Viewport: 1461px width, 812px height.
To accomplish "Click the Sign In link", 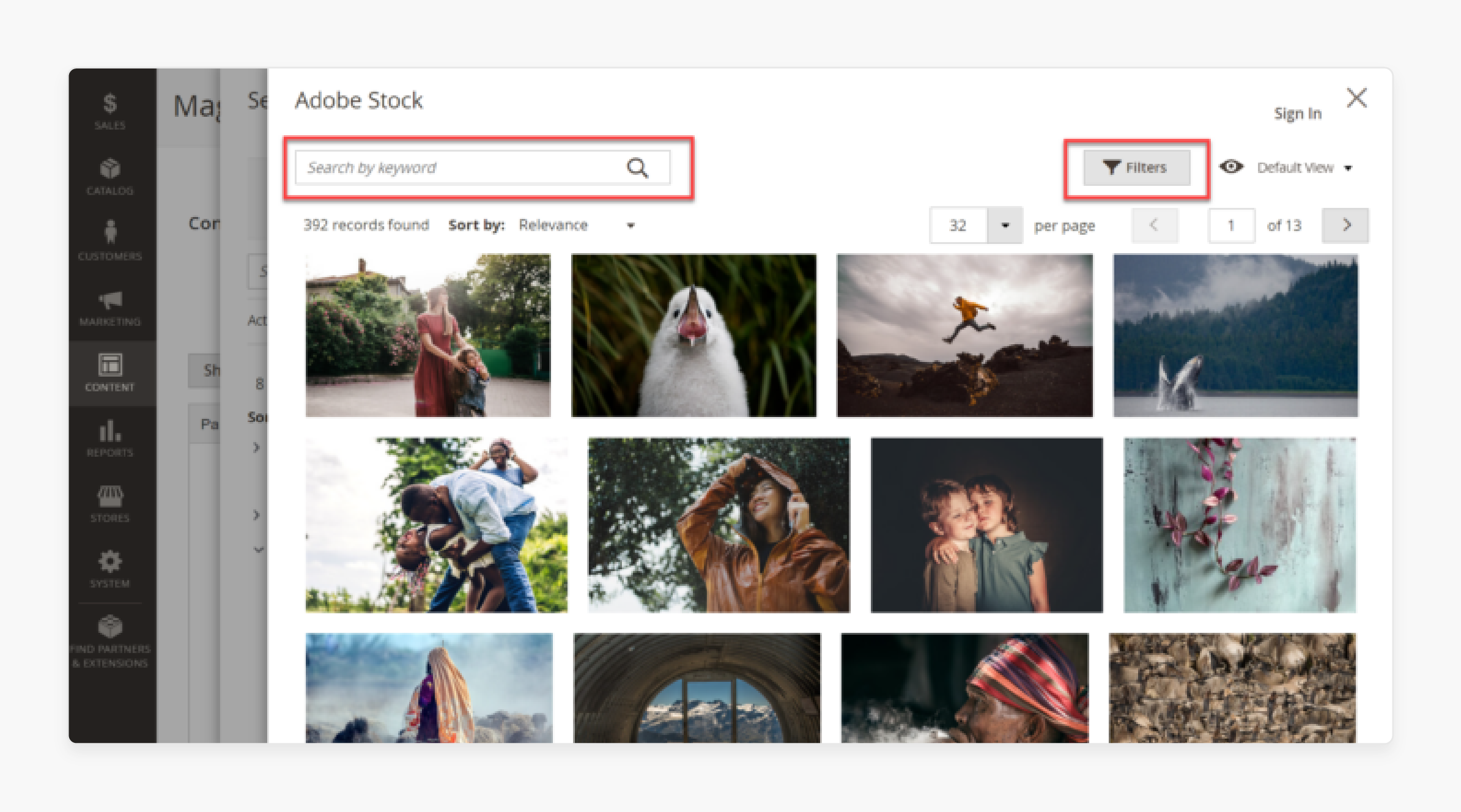I will click(x=1298, y=113).
